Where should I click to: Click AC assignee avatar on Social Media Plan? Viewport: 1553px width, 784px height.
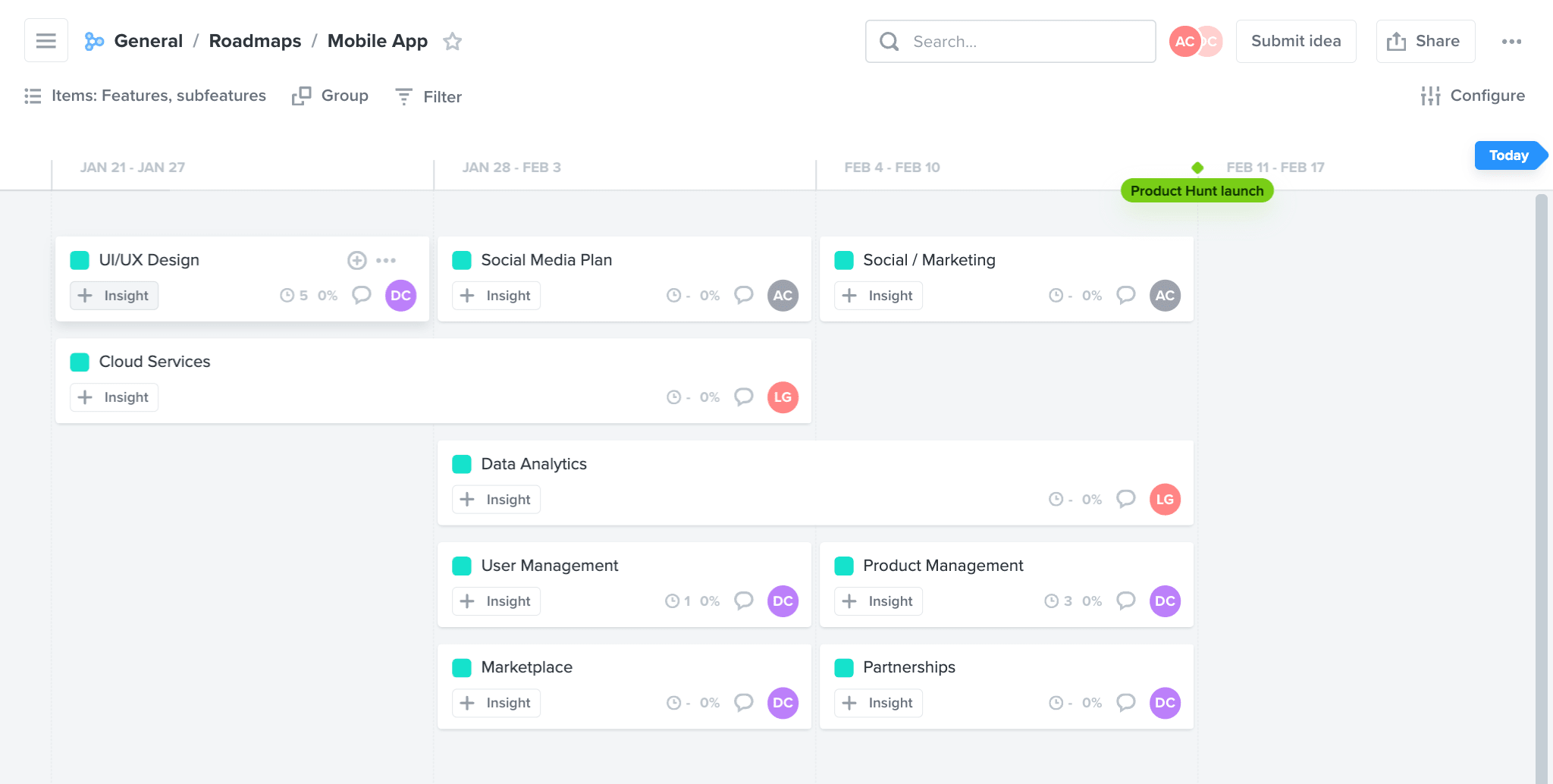tap(783, 296)
